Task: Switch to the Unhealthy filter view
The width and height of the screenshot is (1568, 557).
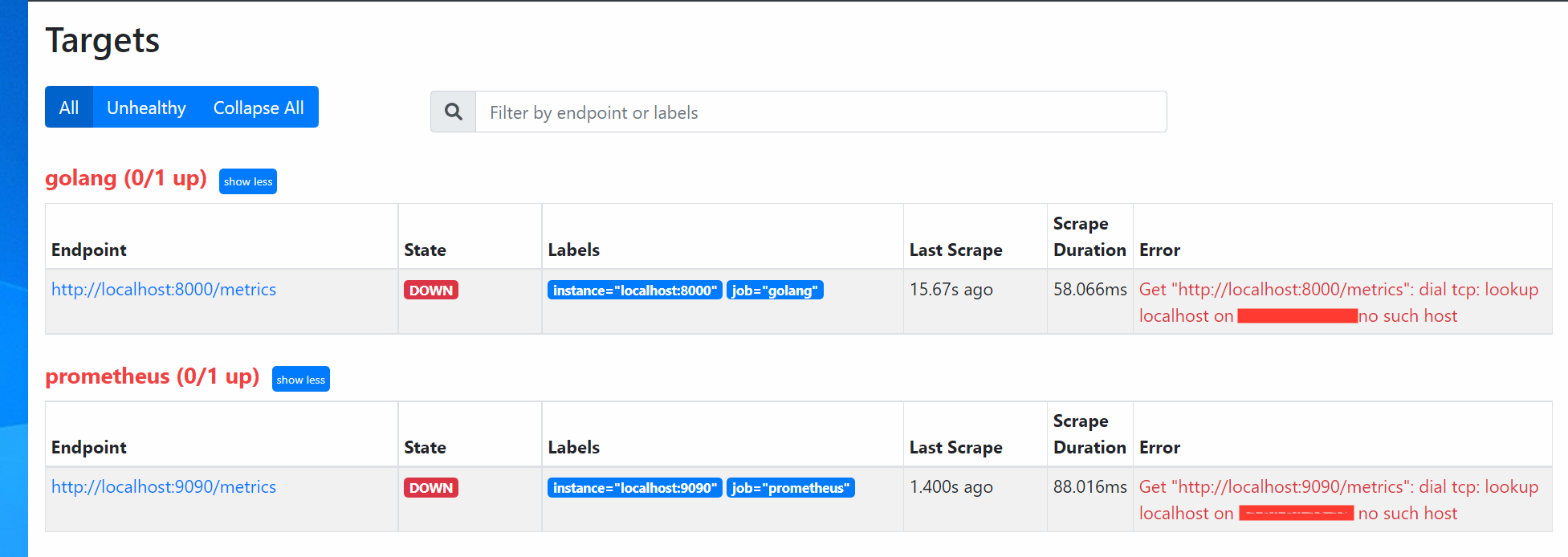Action: pos(146,107)
